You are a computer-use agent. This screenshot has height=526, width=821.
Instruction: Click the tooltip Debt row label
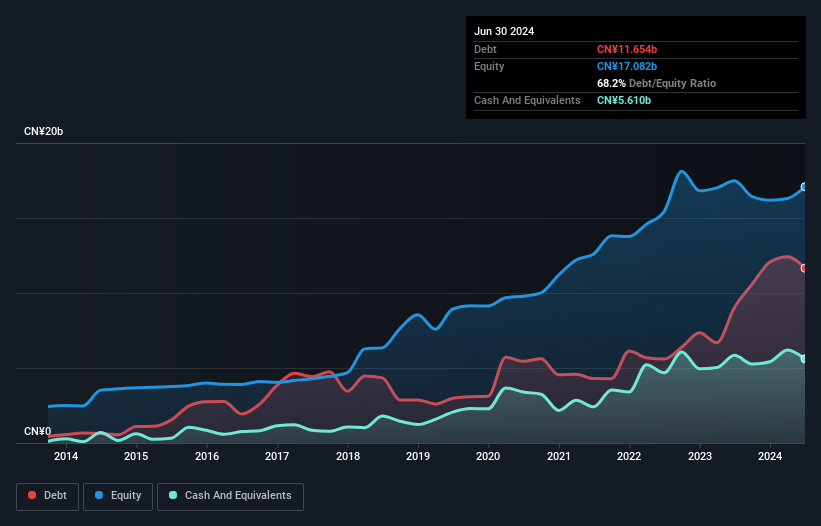point(485,49)
